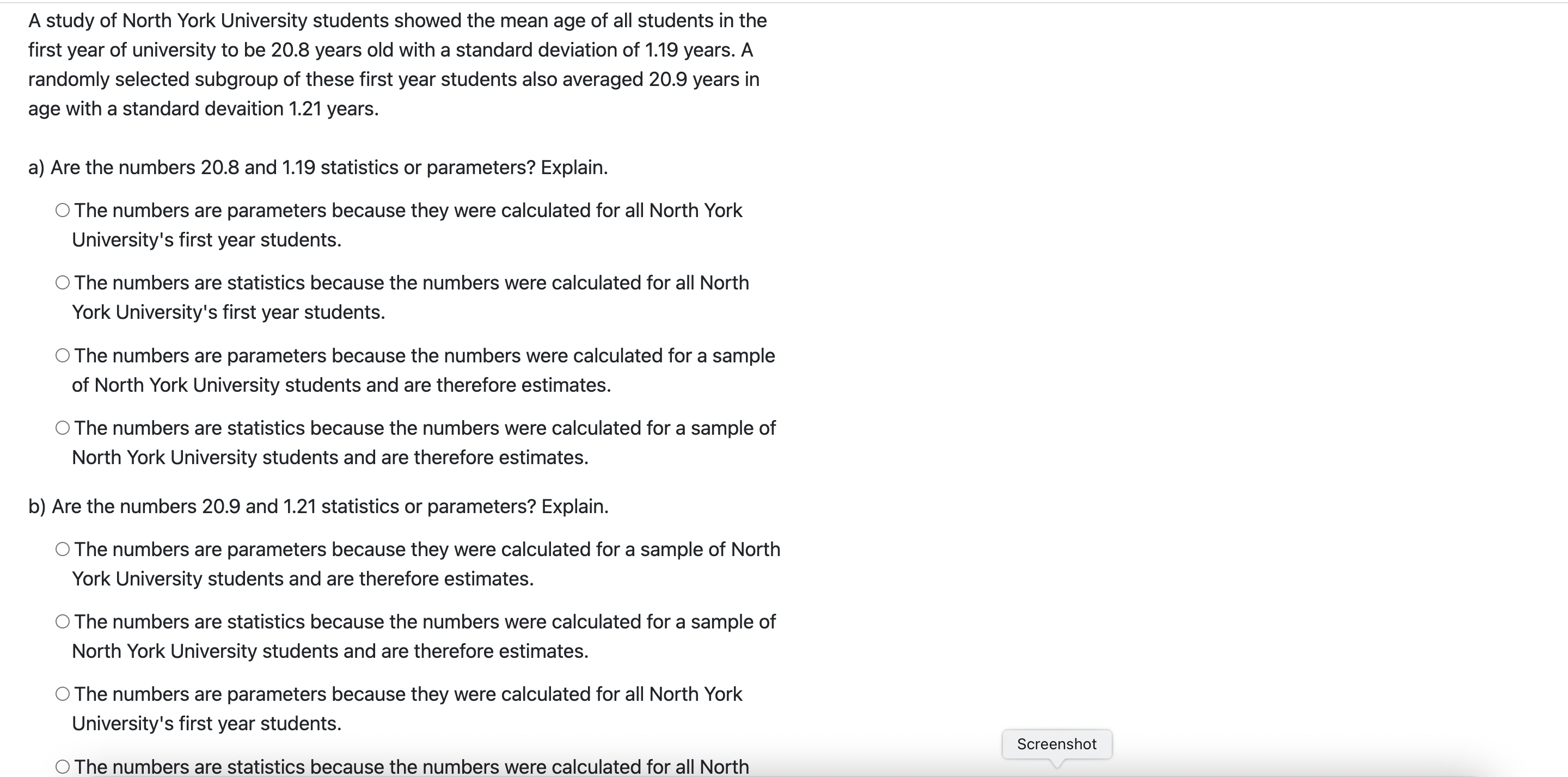Choose 'parameters because sample of North York' in b
The image size is (1568, 777).
pos(63,548)
